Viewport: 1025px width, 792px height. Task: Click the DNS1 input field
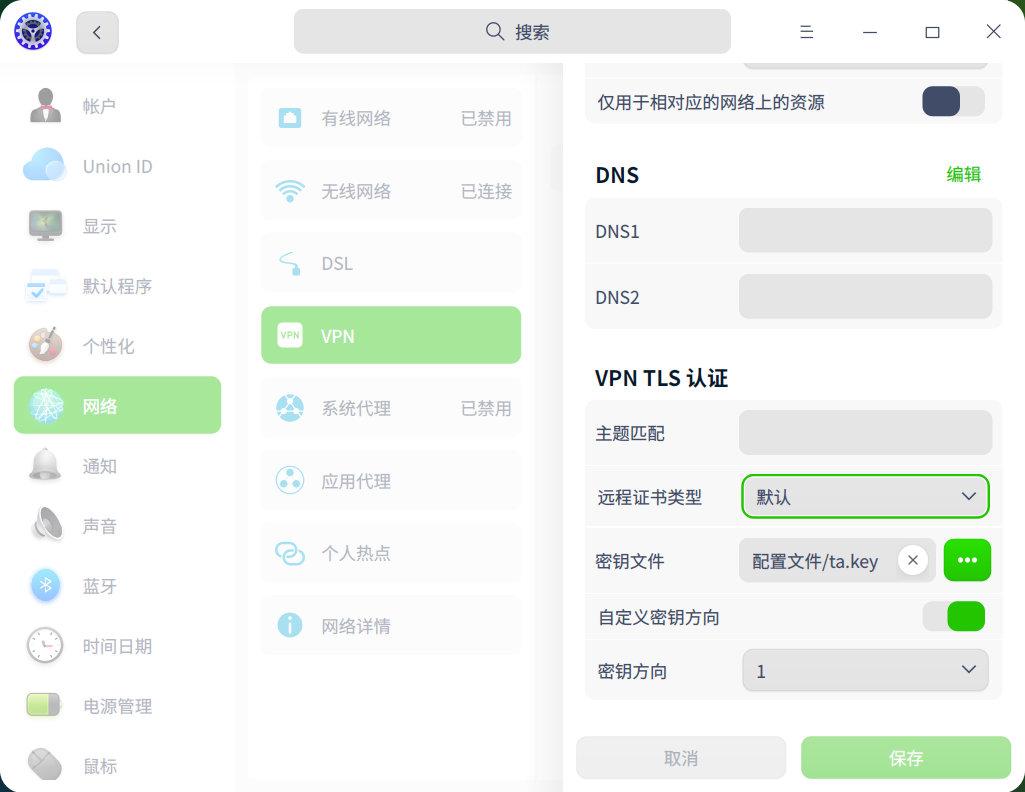pos(865,231)
